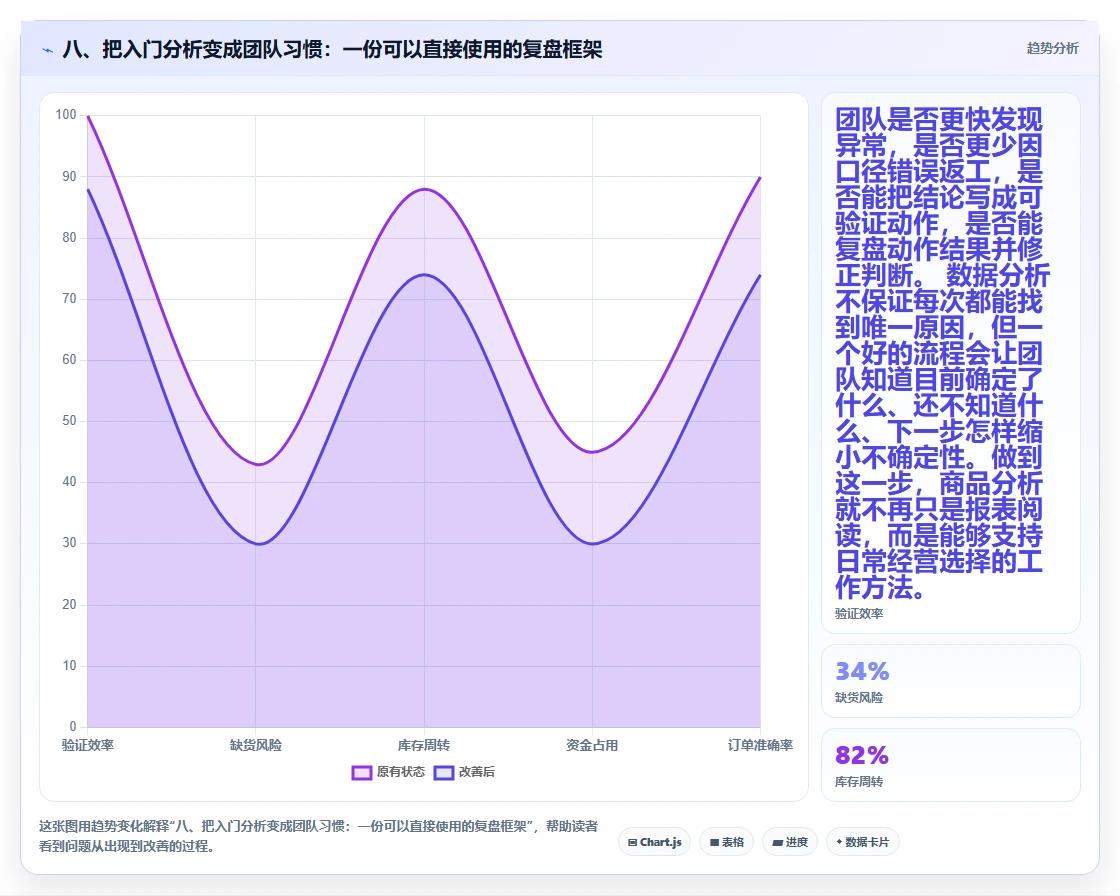Select the 34% 缺货风险 stat card
This screenshot has height=896, width=1120.
[951, 681]
